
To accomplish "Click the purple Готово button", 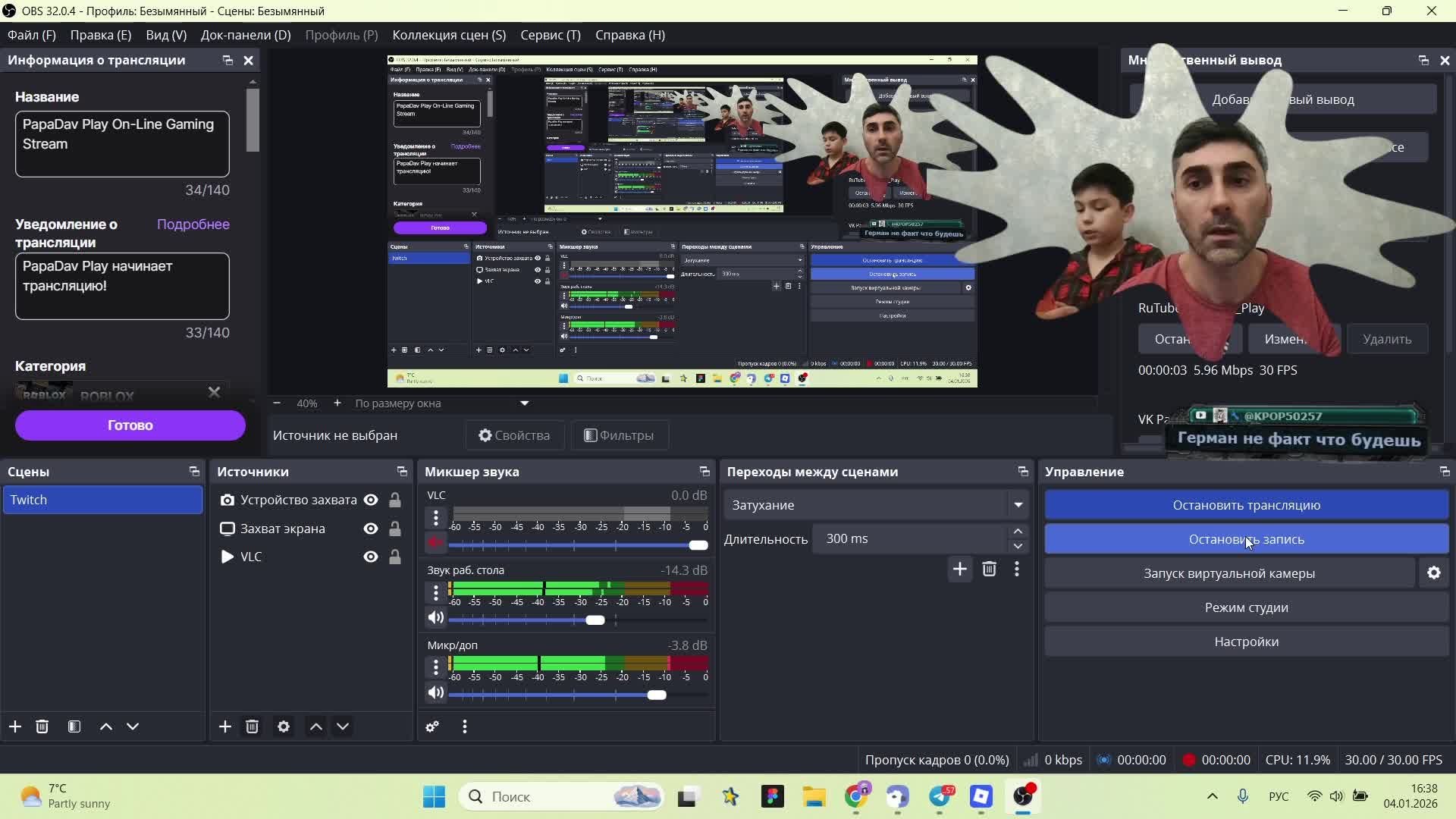I will coord(130,425).
